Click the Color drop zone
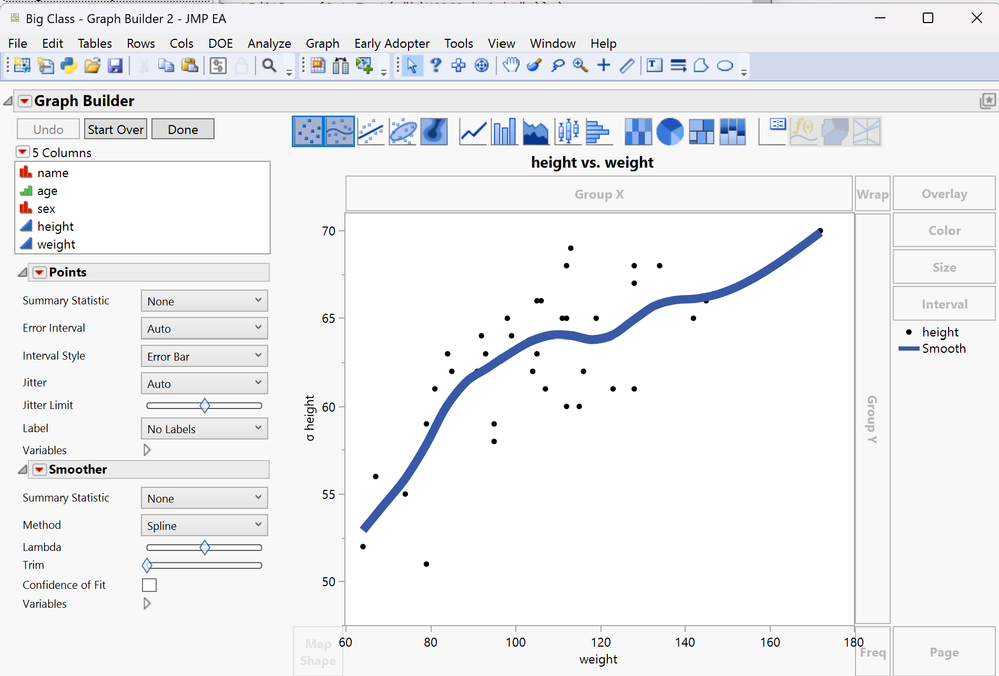This screenshot has height=676, width=999. click(944, 231)
